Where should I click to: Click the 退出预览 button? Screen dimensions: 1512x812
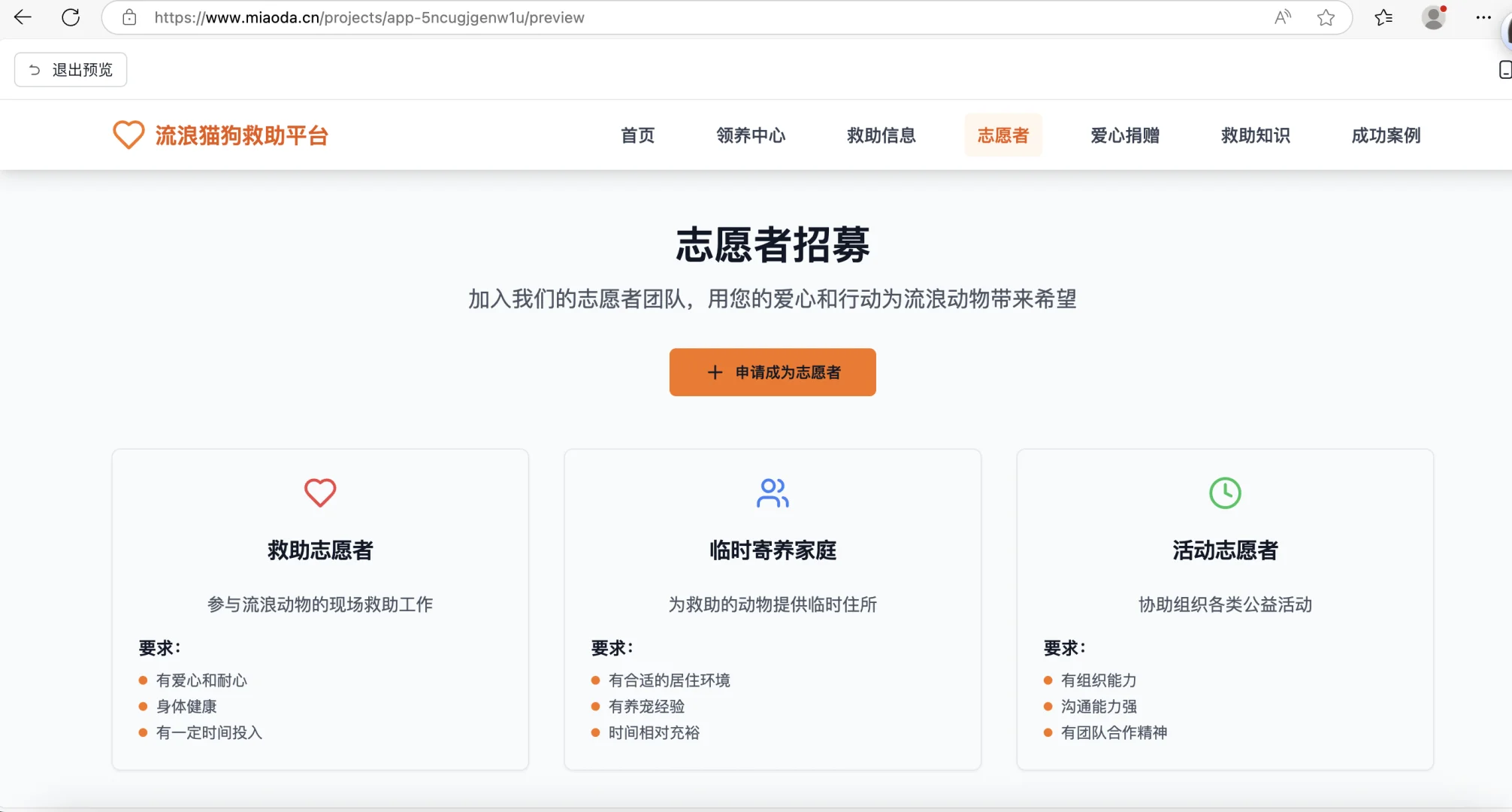70,69
